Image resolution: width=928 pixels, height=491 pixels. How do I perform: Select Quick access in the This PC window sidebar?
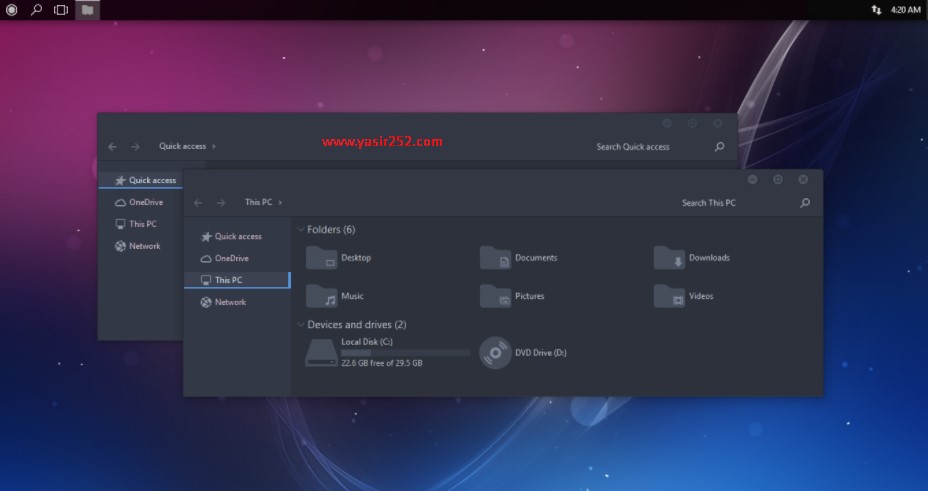pos(237,236)
